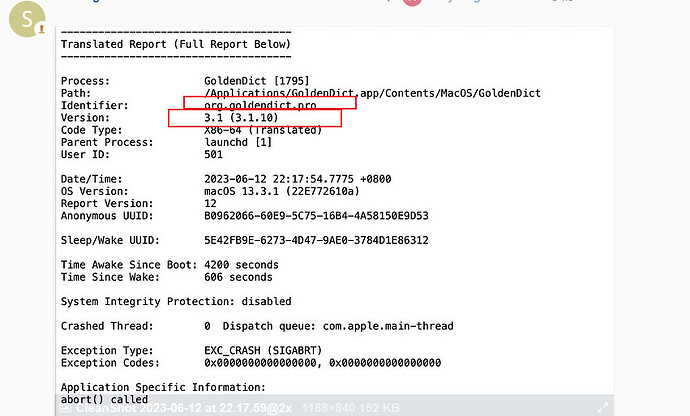Open the CleanShot 2023-06-12 image filename link
690x416 pixels.
184,408
